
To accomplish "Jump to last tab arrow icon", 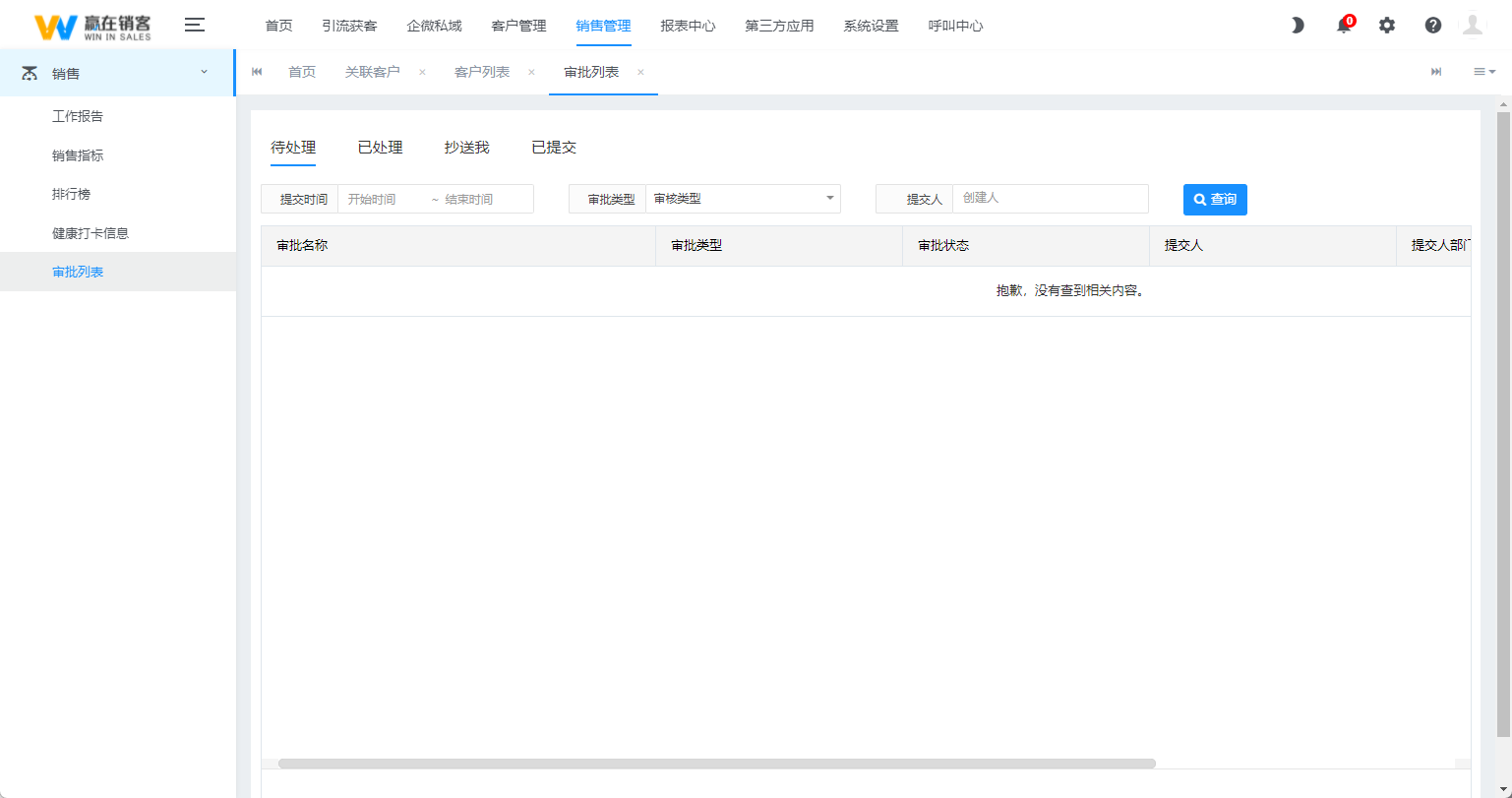I will tap(1436, 72).
